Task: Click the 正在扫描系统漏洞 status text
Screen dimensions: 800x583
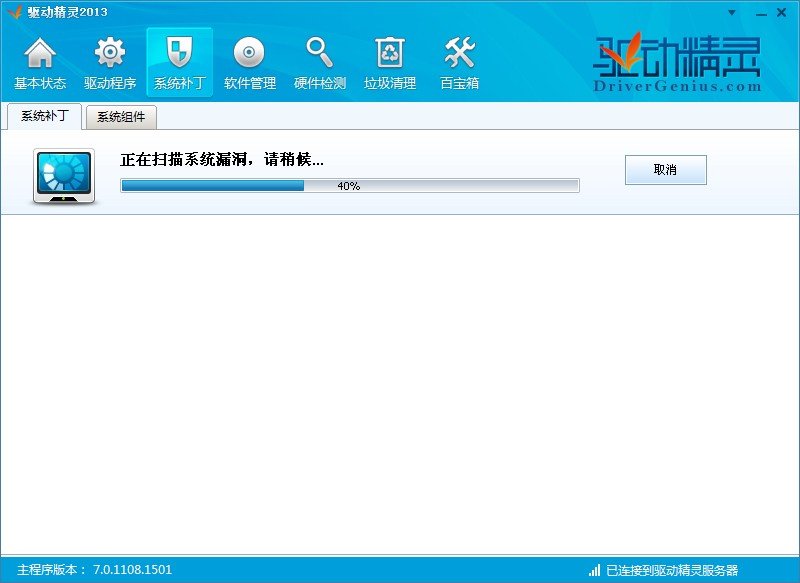Action: point(222,160)
